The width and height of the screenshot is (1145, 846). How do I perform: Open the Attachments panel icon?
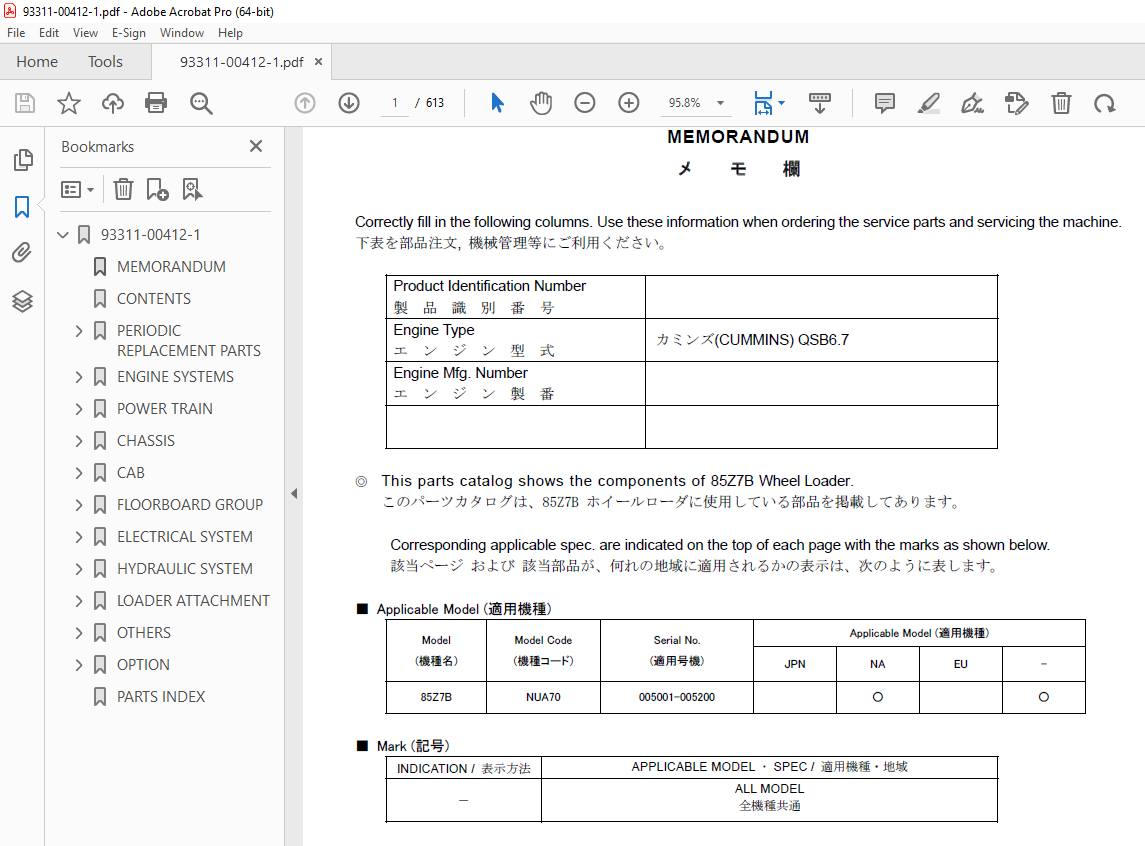(22, 253)
